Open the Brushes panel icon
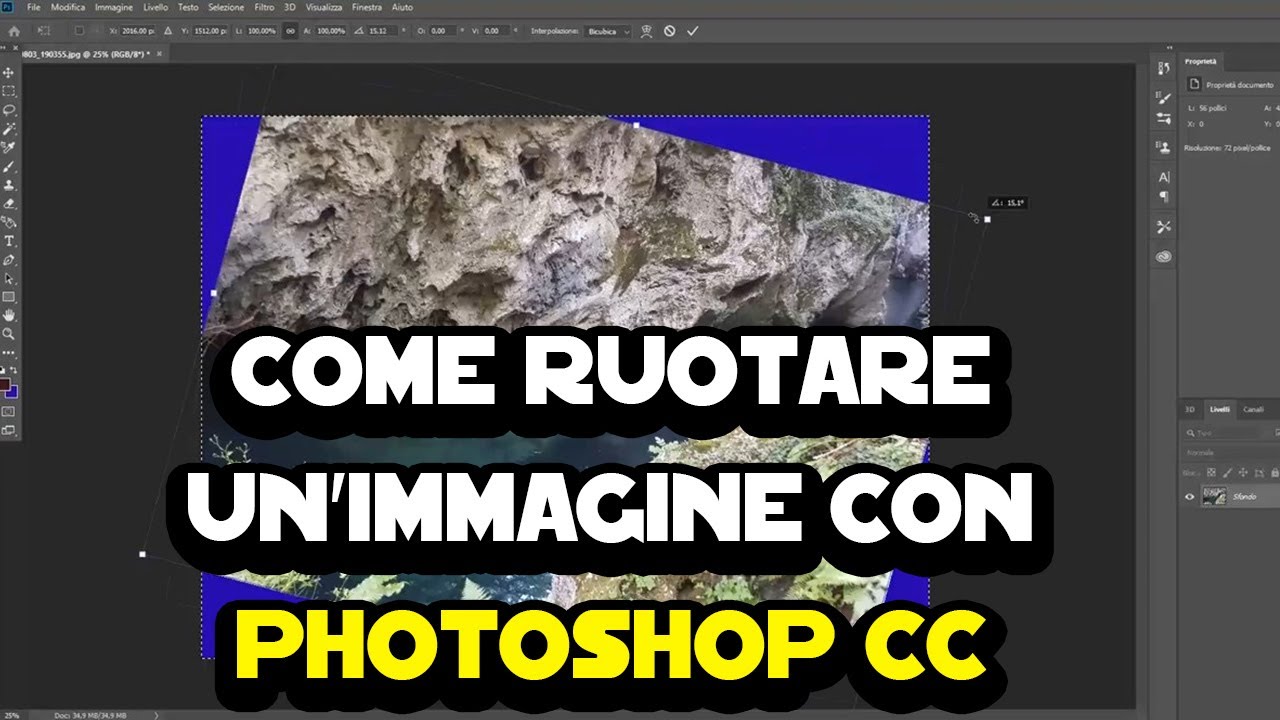The image size is (1280, 720). (x=1163, y=97)
